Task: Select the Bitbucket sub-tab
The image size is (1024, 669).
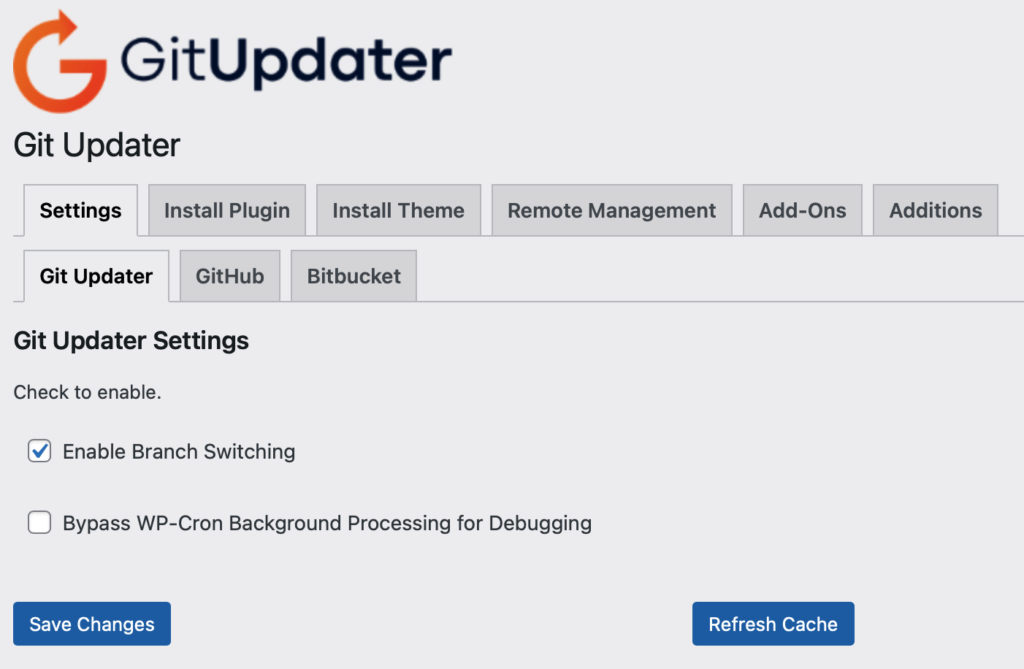Action: click(x=353, y=276)
